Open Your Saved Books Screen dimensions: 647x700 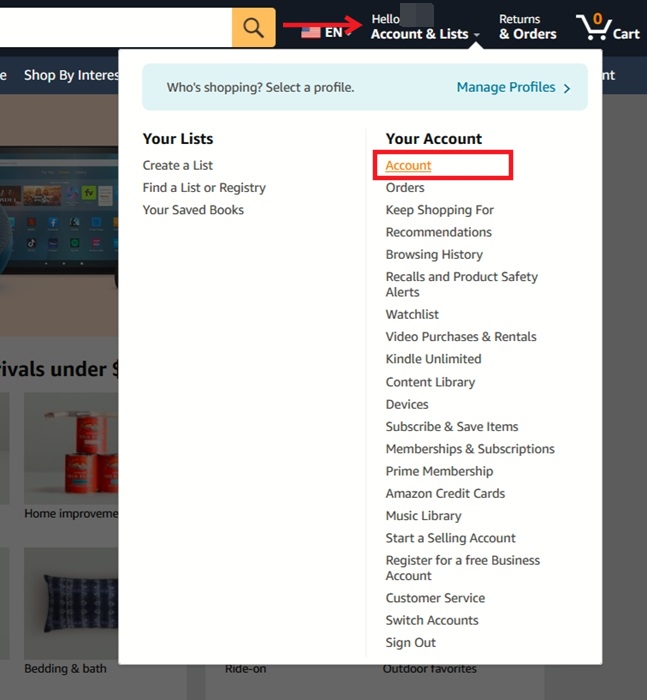[x=193, y=210]
